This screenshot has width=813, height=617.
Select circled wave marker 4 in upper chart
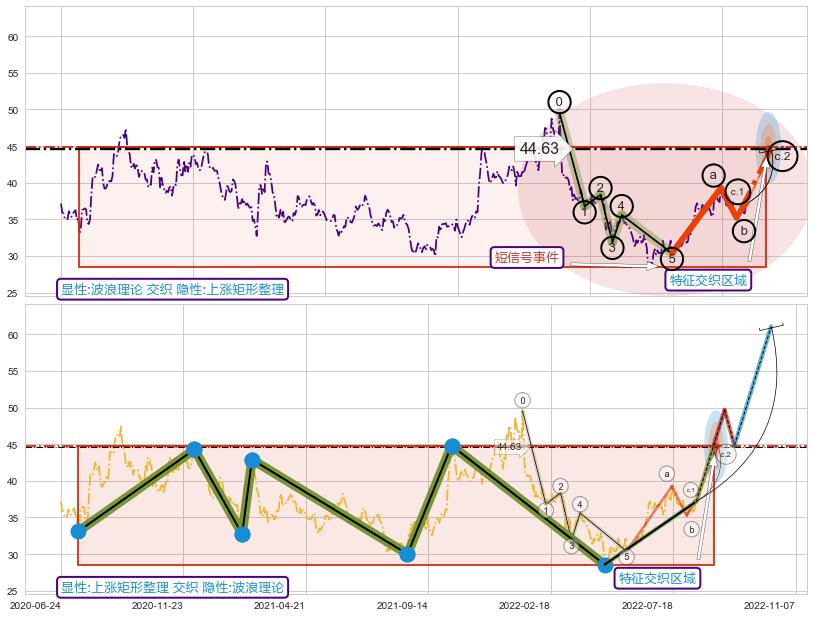[x=621, y=207]
